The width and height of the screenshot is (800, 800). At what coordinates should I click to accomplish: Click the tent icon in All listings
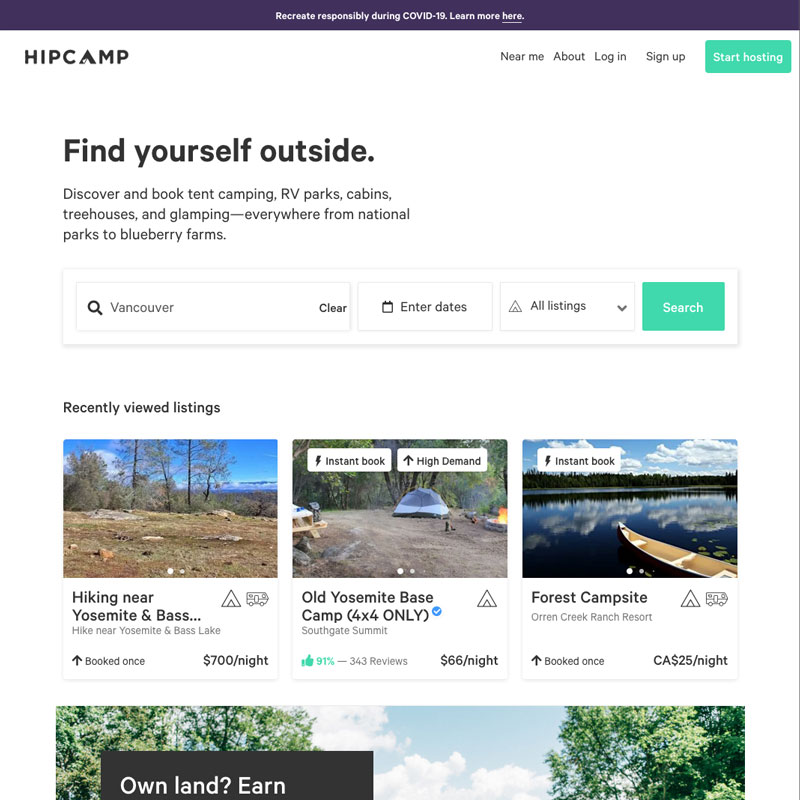(x=515, y=306)
